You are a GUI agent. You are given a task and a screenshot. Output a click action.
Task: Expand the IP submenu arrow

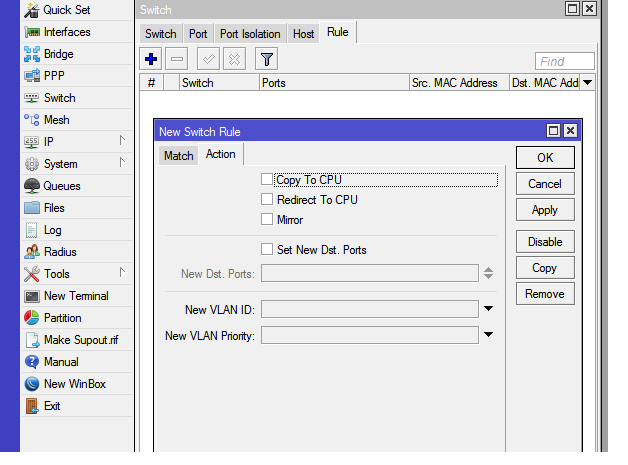[x=122, y=140]
